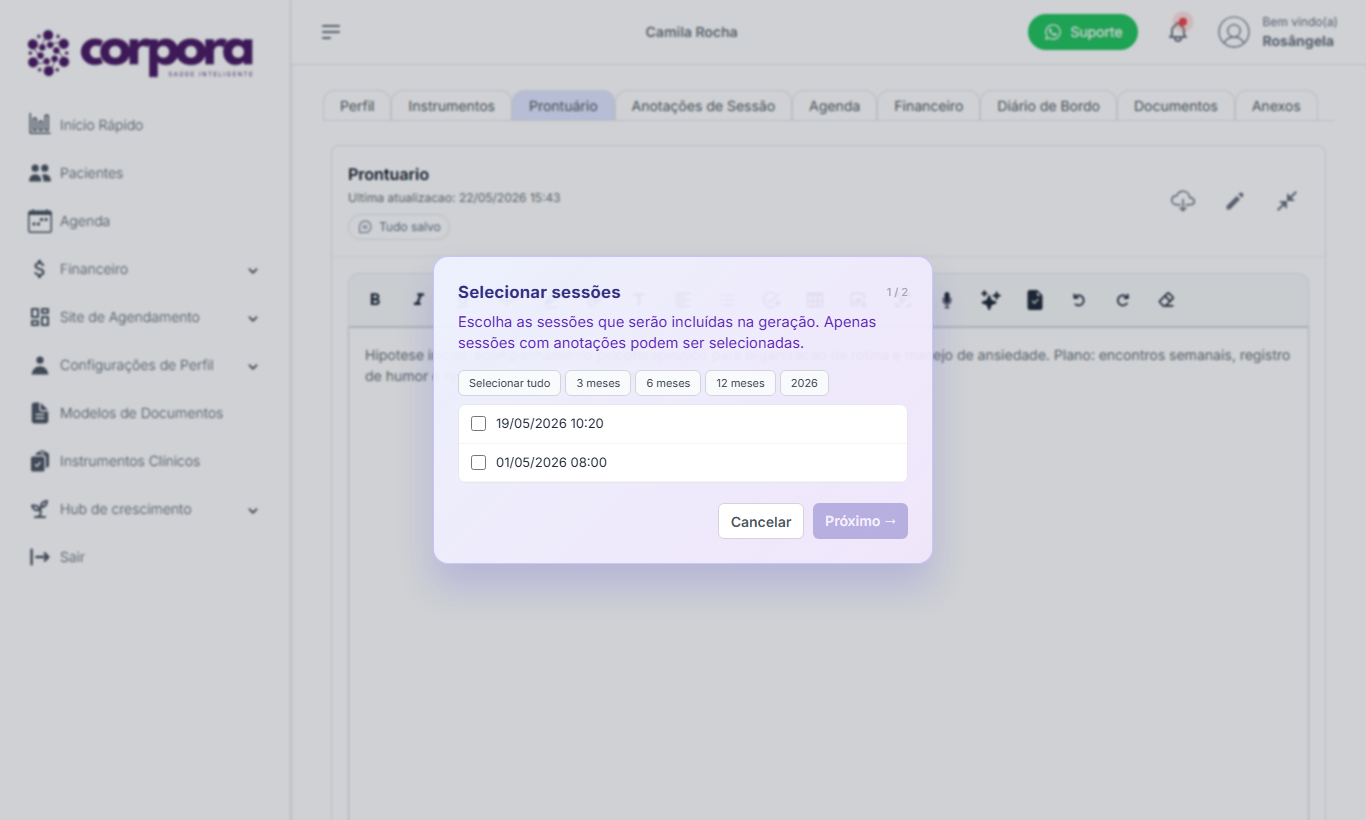
Task: Click the Cancelar button
Action: tap(761, 521)
